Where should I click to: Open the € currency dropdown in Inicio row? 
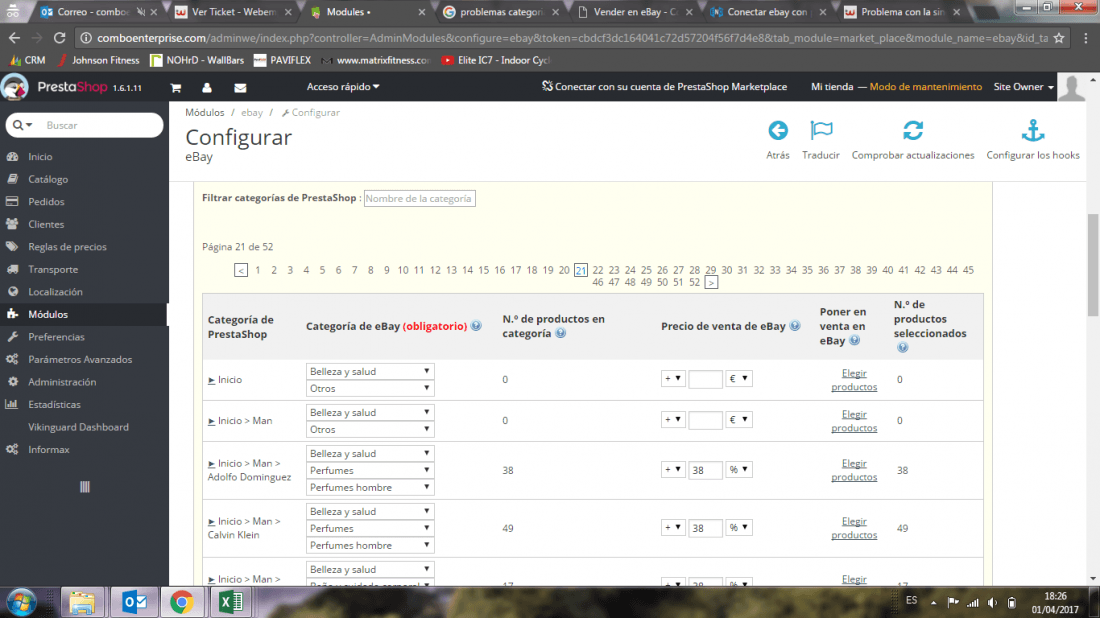[x=739, y=378]
